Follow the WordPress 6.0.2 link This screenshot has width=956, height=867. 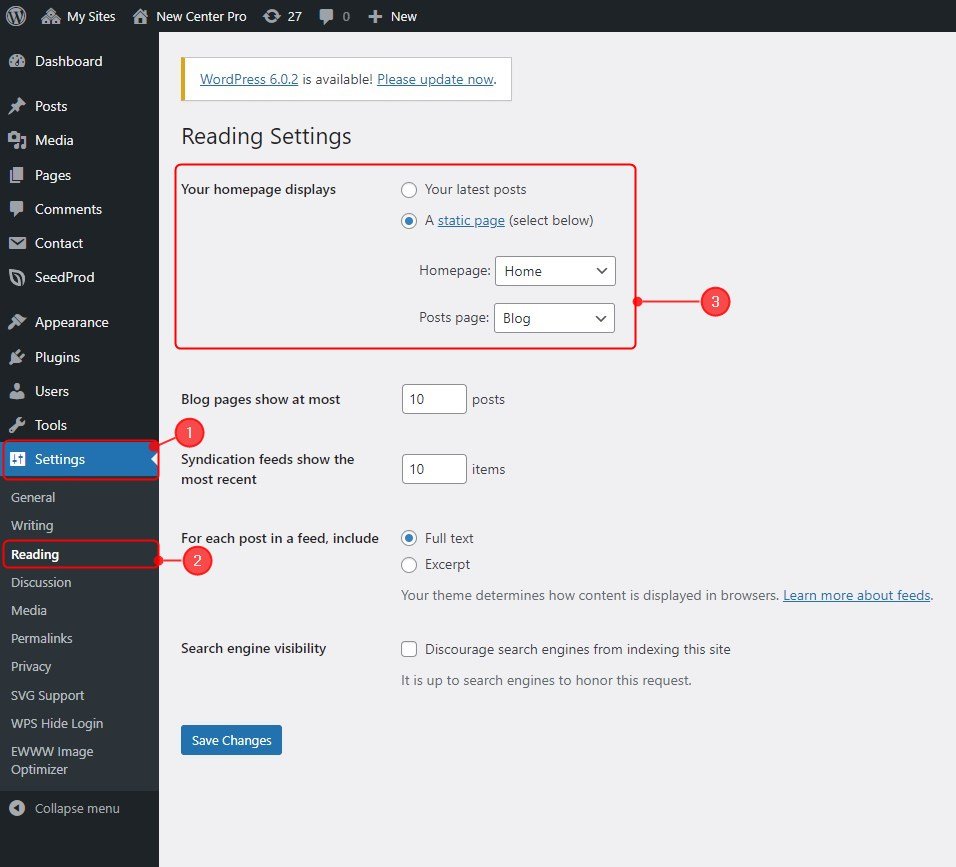(x=249, y=79)
